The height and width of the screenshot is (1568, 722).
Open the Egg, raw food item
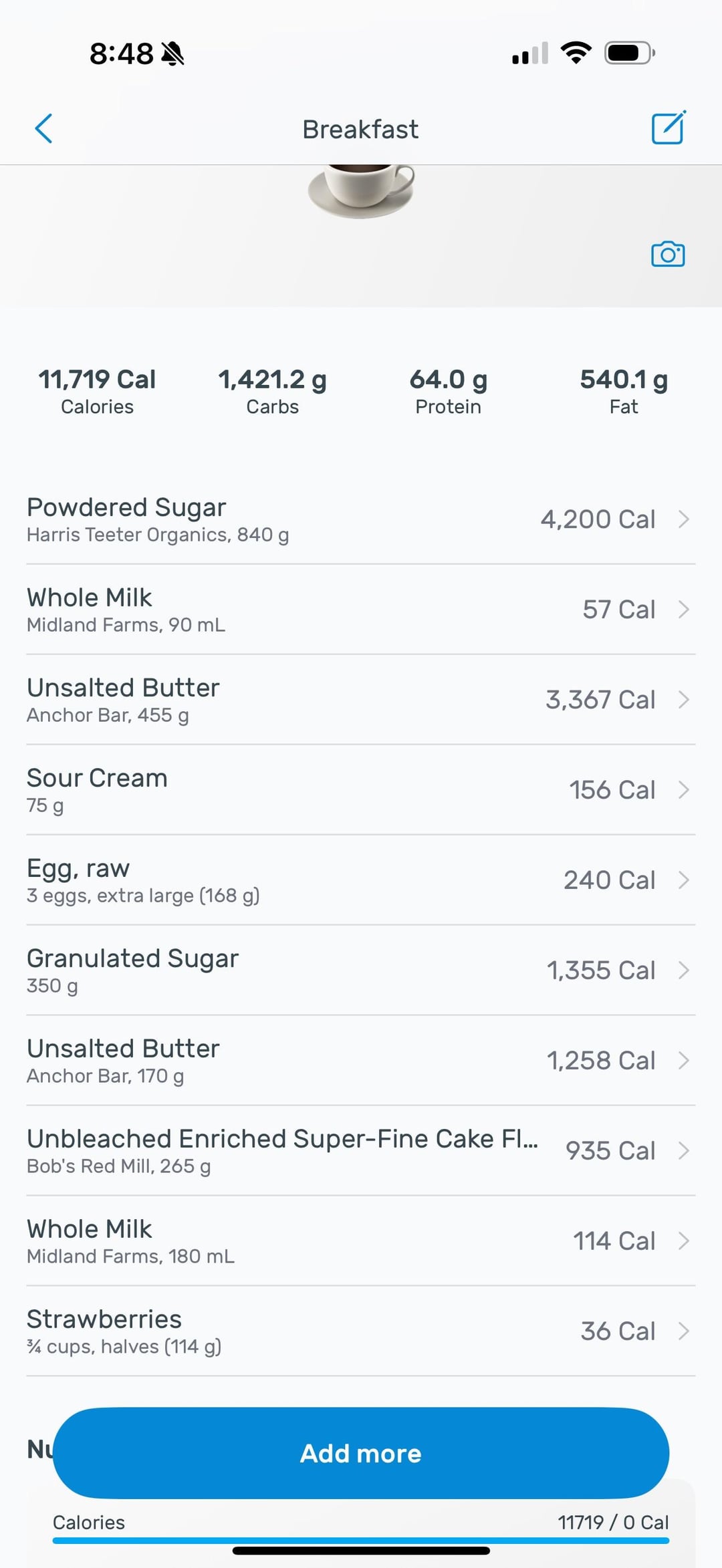(x=267, y=880)
